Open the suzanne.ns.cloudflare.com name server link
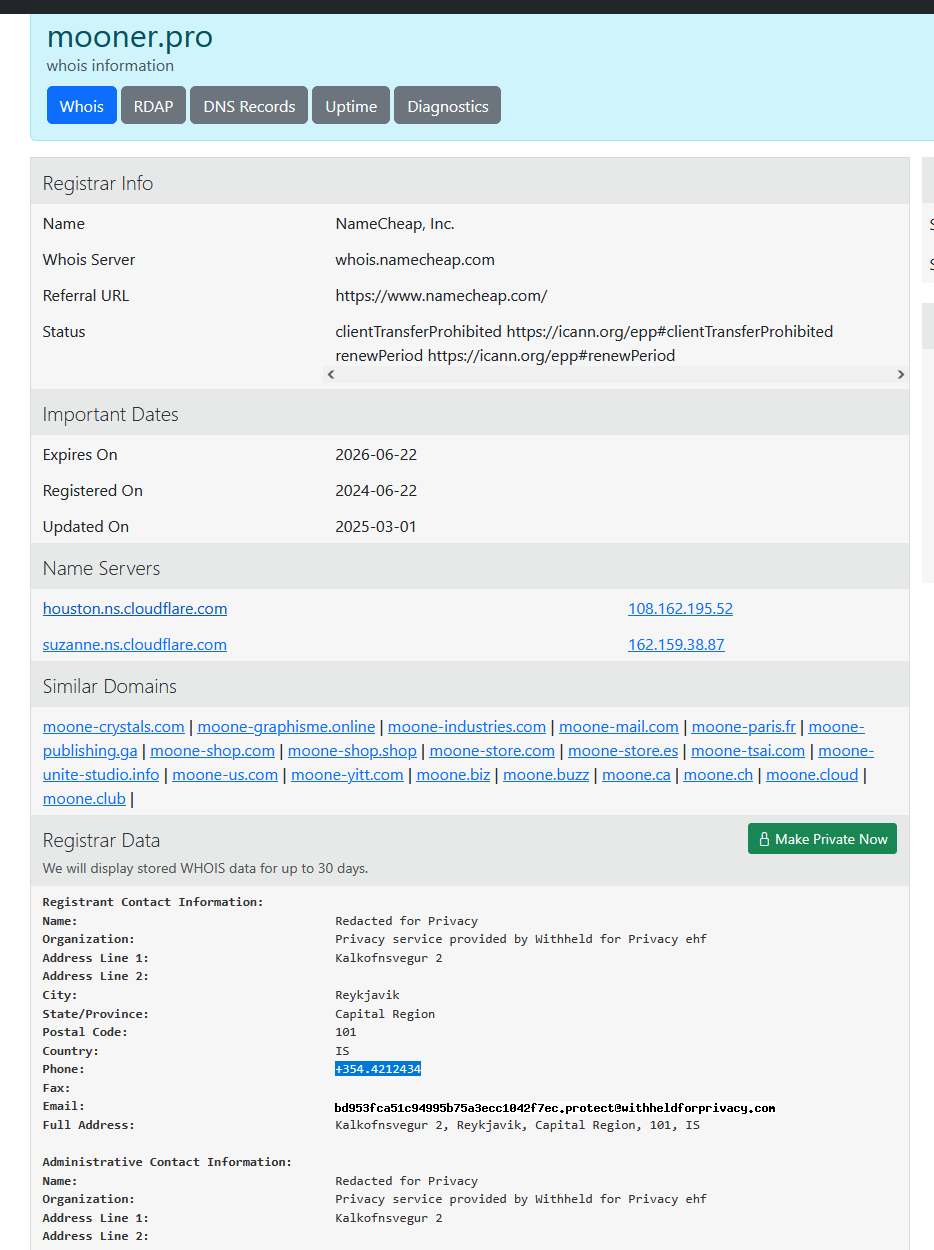 coord(135,645)
